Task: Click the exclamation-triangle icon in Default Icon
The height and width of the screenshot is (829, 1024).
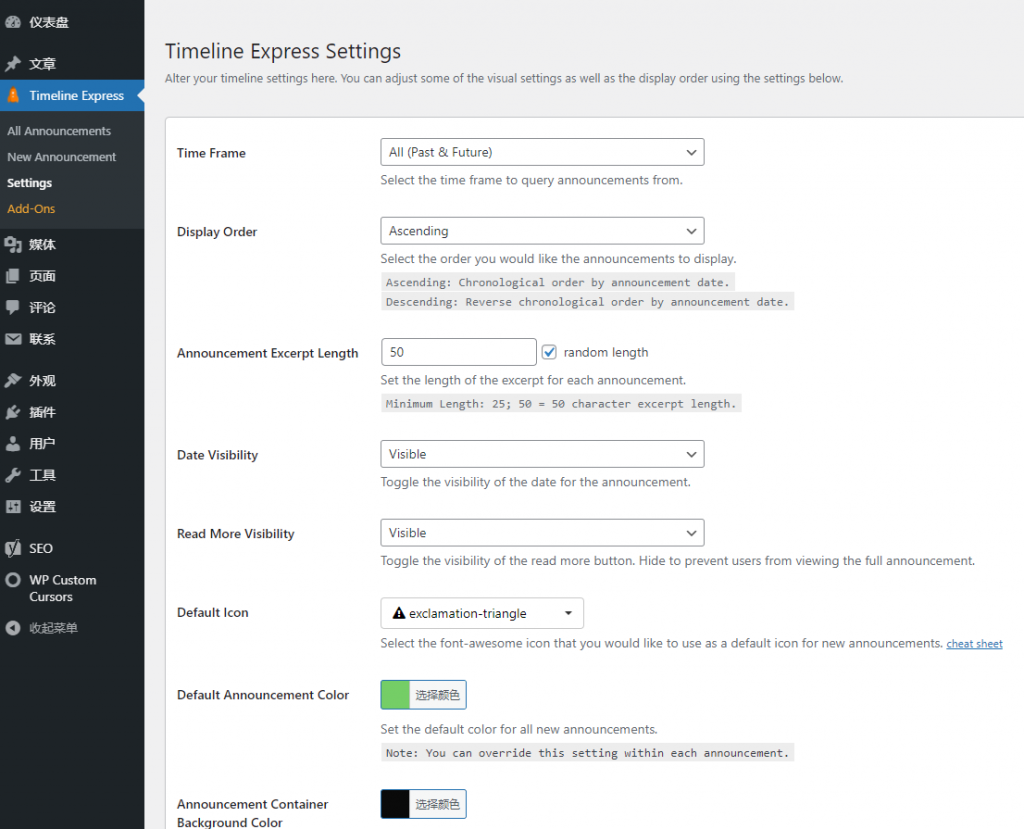Action: pyautogui.click(x=398, y=613)
